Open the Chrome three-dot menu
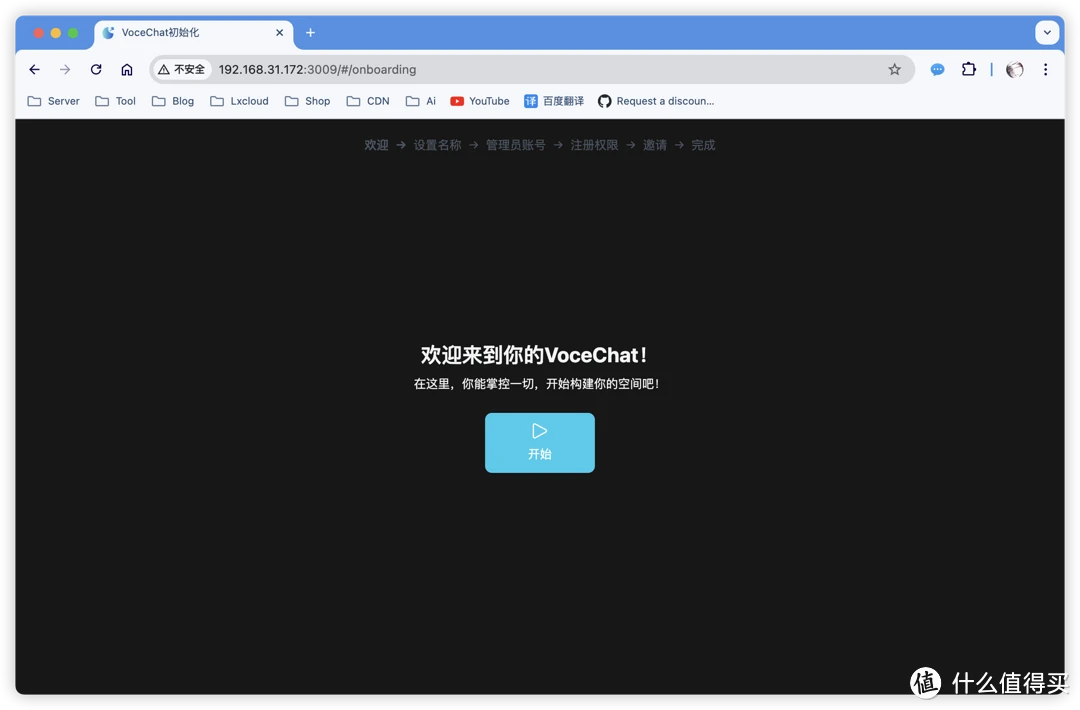1080x710 pixels. 1045,69
